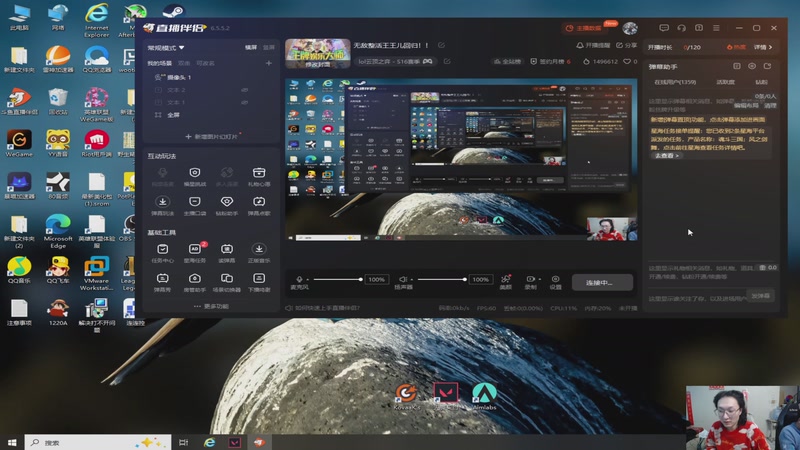The image size is (800, 450).
Task: Click the 录制 record icon
Action: click(531, 282)
